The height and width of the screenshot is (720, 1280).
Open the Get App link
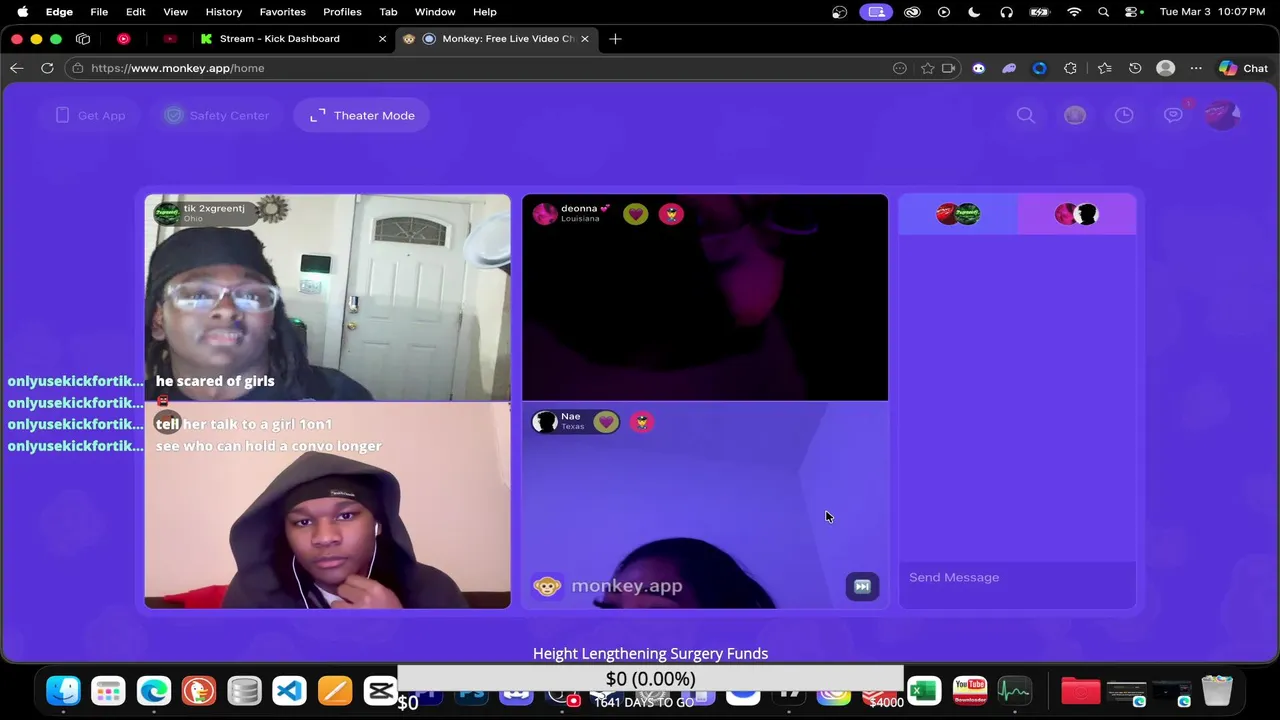90,115
